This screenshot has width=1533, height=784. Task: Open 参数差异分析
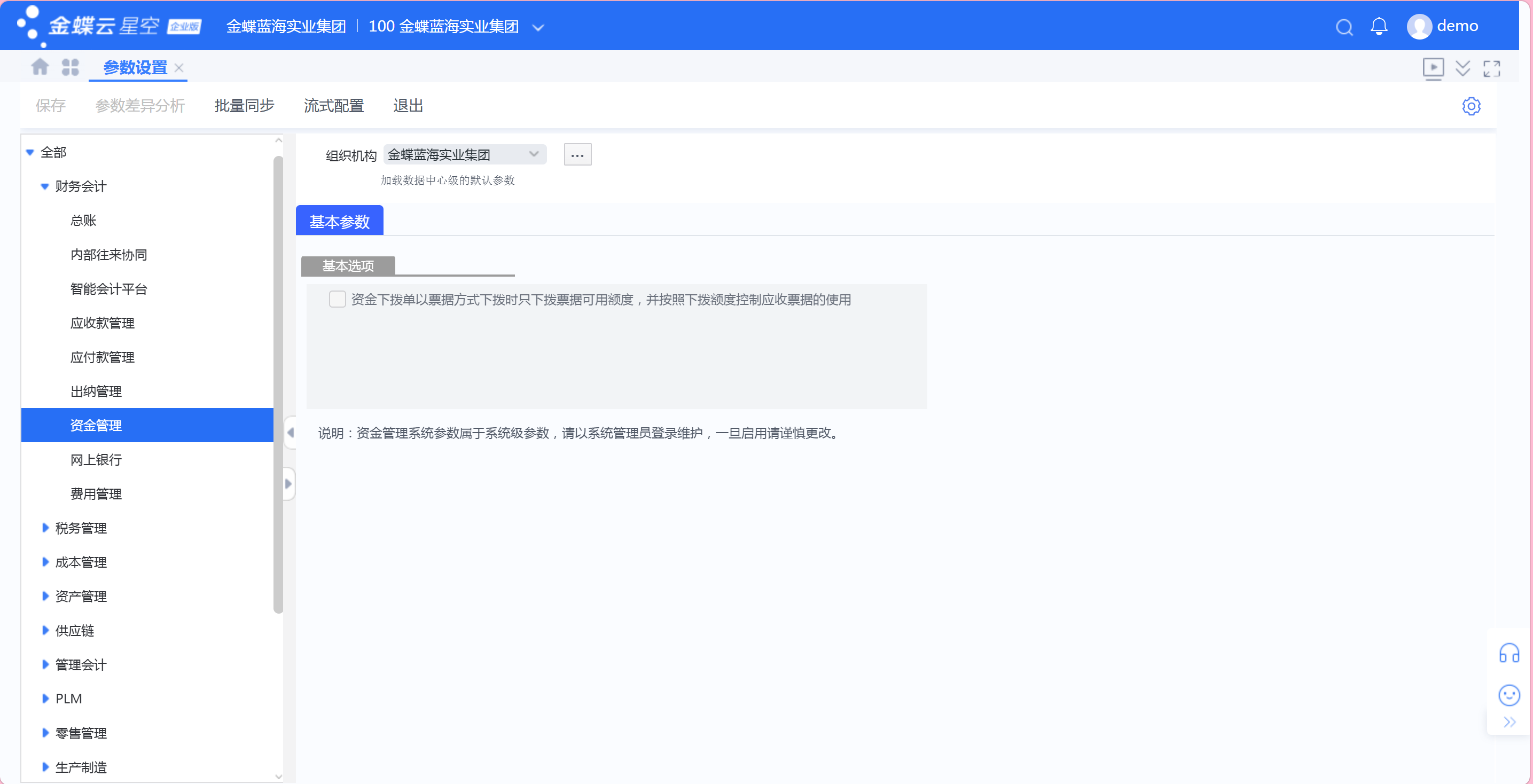tap(140, 106)
